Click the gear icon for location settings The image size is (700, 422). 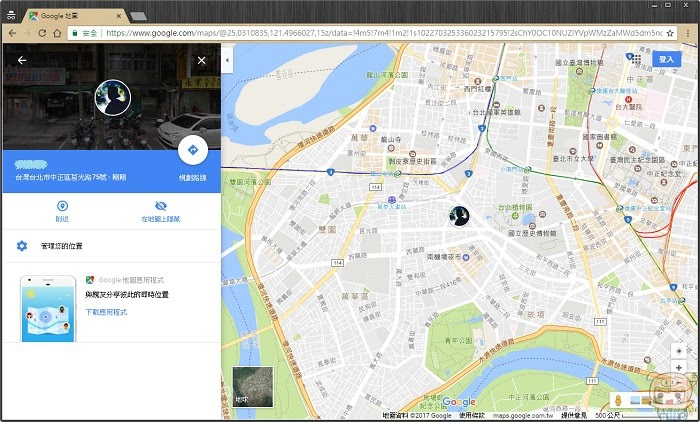(x=22, y=246)
